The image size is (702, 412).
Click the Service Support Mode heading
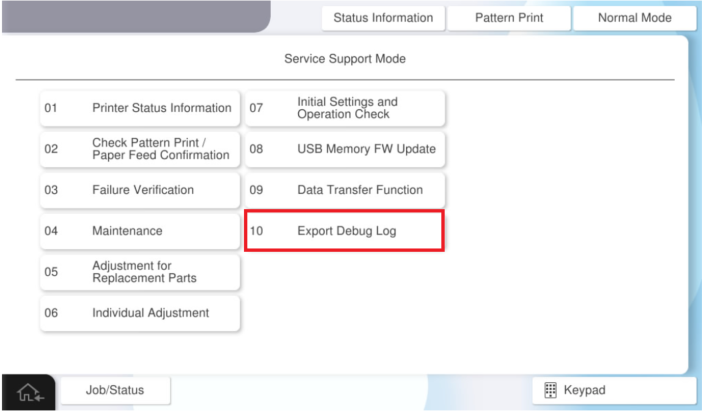345,59
